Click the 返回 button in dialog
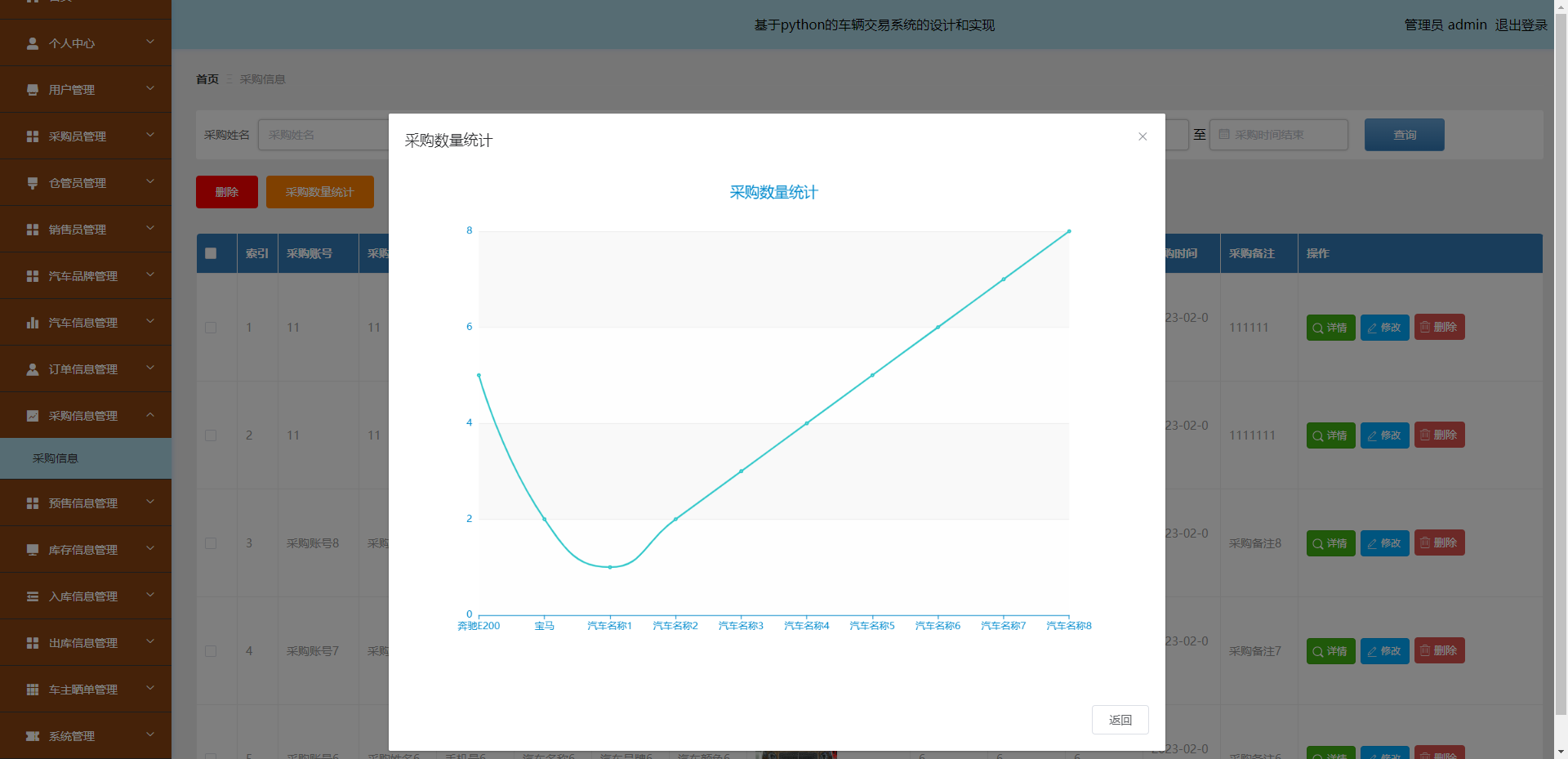1568x759 pixels. (1120, 720)
